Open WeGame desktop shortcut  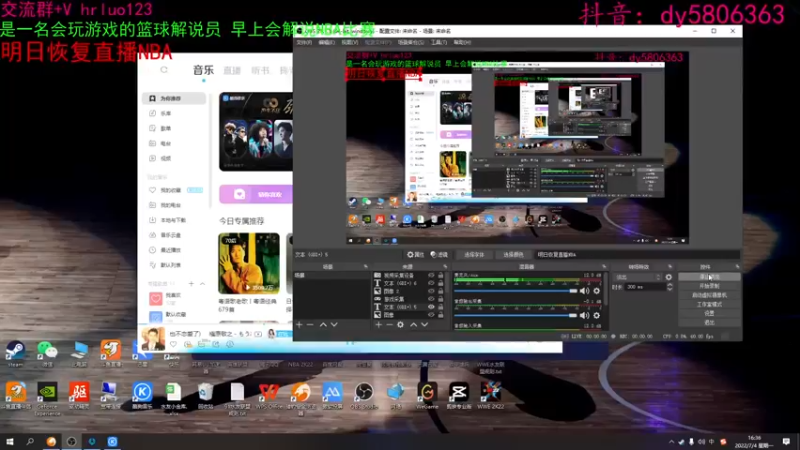pos(427,396)
